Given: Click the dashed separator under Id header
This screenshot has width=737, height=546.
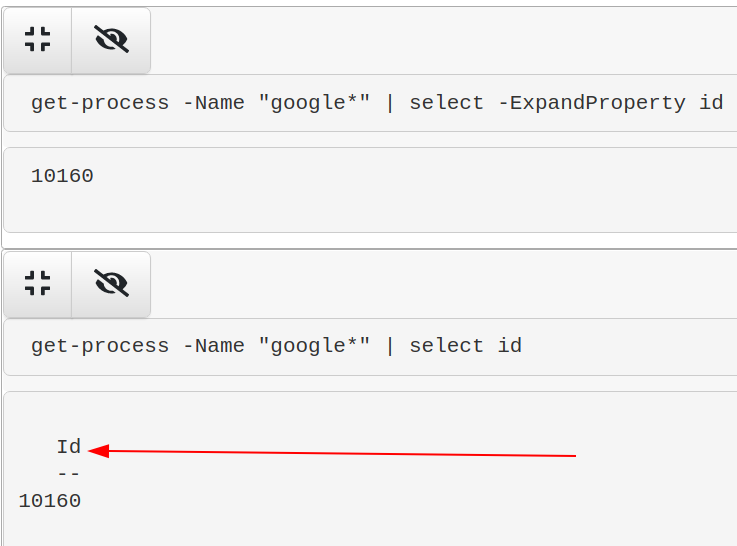Looking at the screenshot, I should 69,474.
